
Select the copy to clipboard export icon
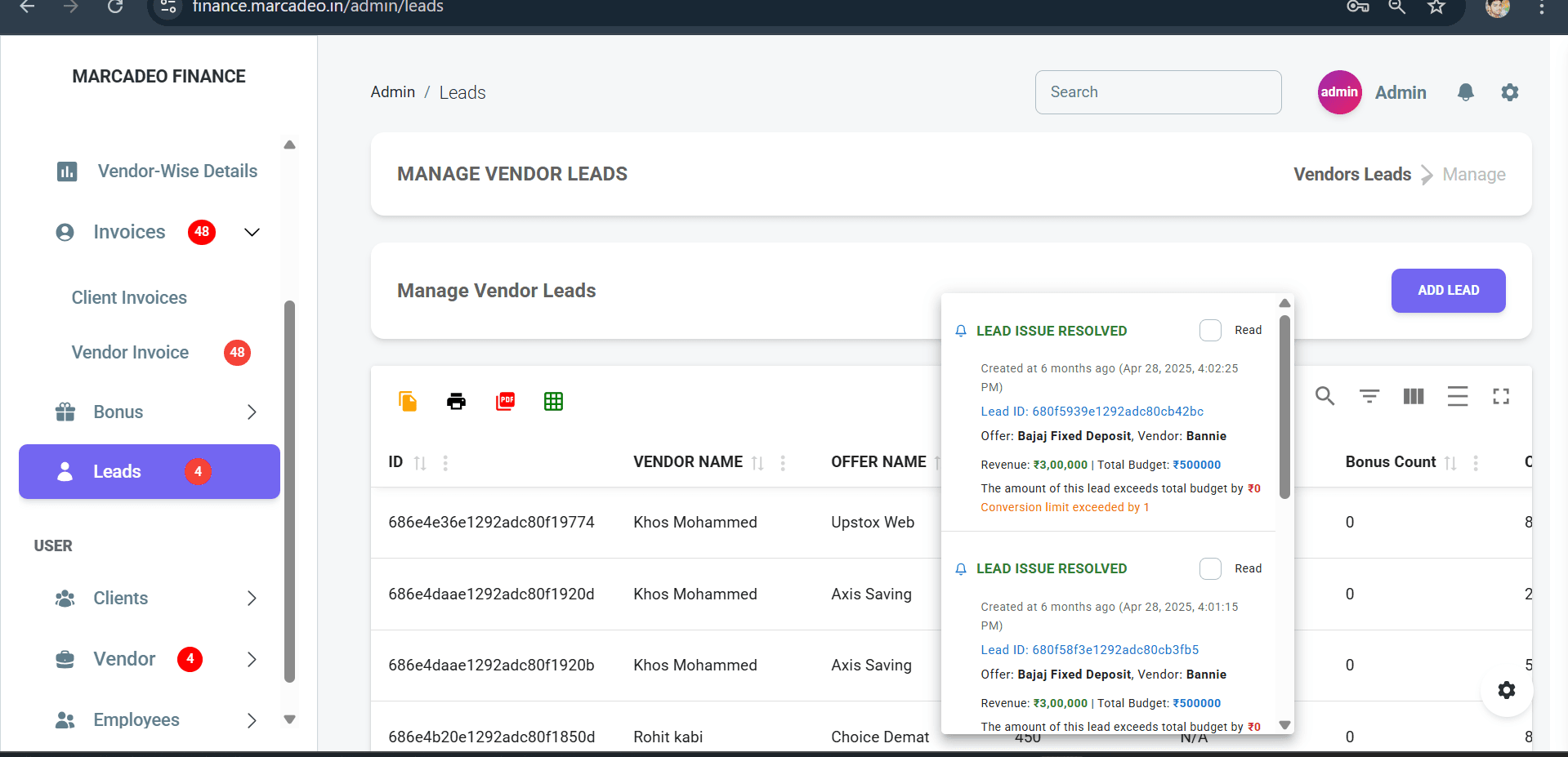(407, 401)
